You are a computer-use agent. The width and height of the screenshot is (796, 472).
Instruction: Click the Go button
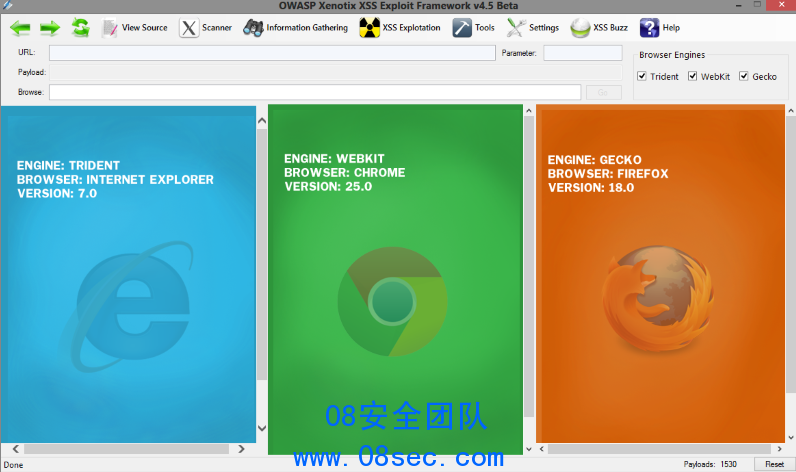(x=604, y=92)
